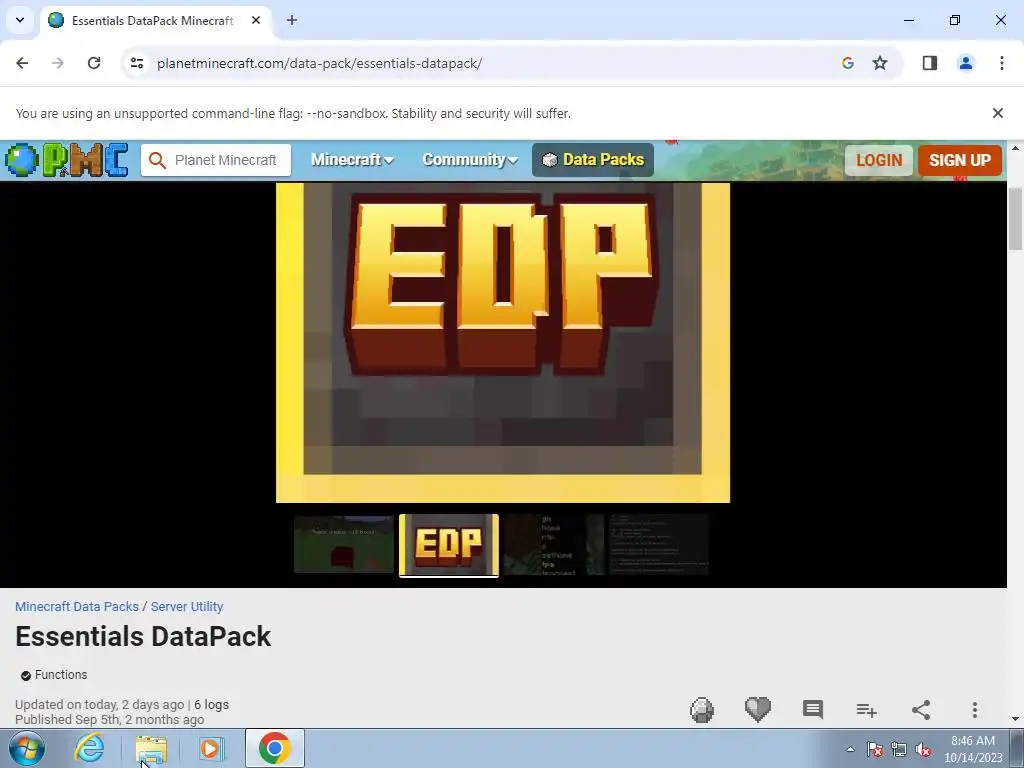Image resolution: width=1024 pixels, height=768 pixels.
Task: Click the search magnifier icon
Action: [x=157, y=160]
